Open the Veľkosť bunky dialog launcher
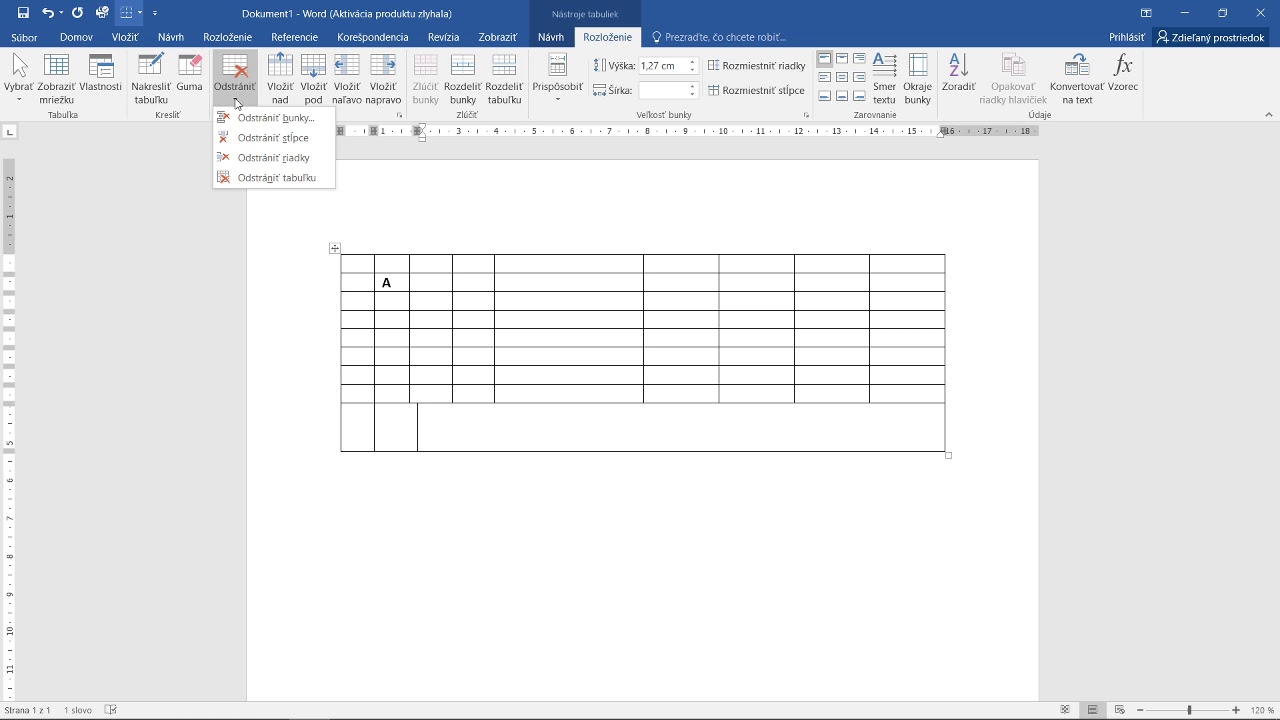 806,116
